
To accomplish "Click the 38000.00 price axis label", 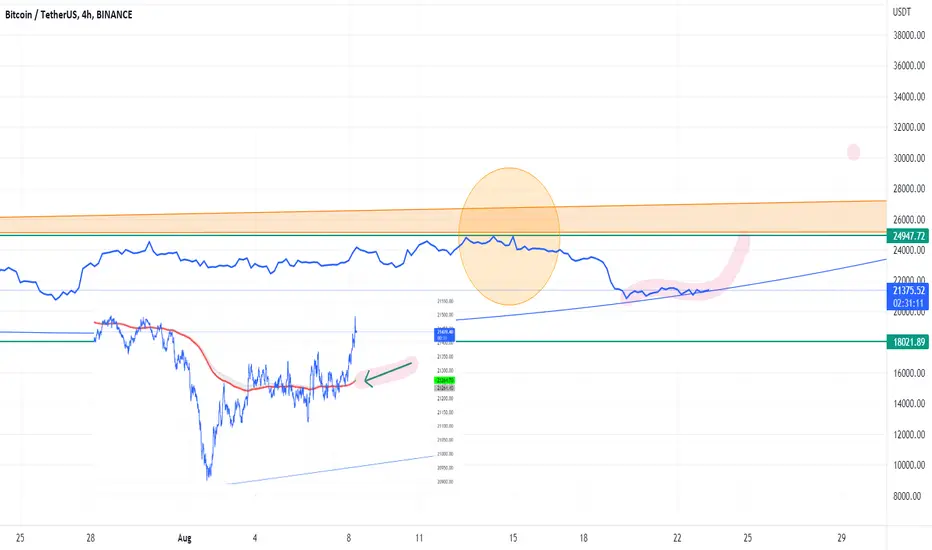I will point(909,35).
